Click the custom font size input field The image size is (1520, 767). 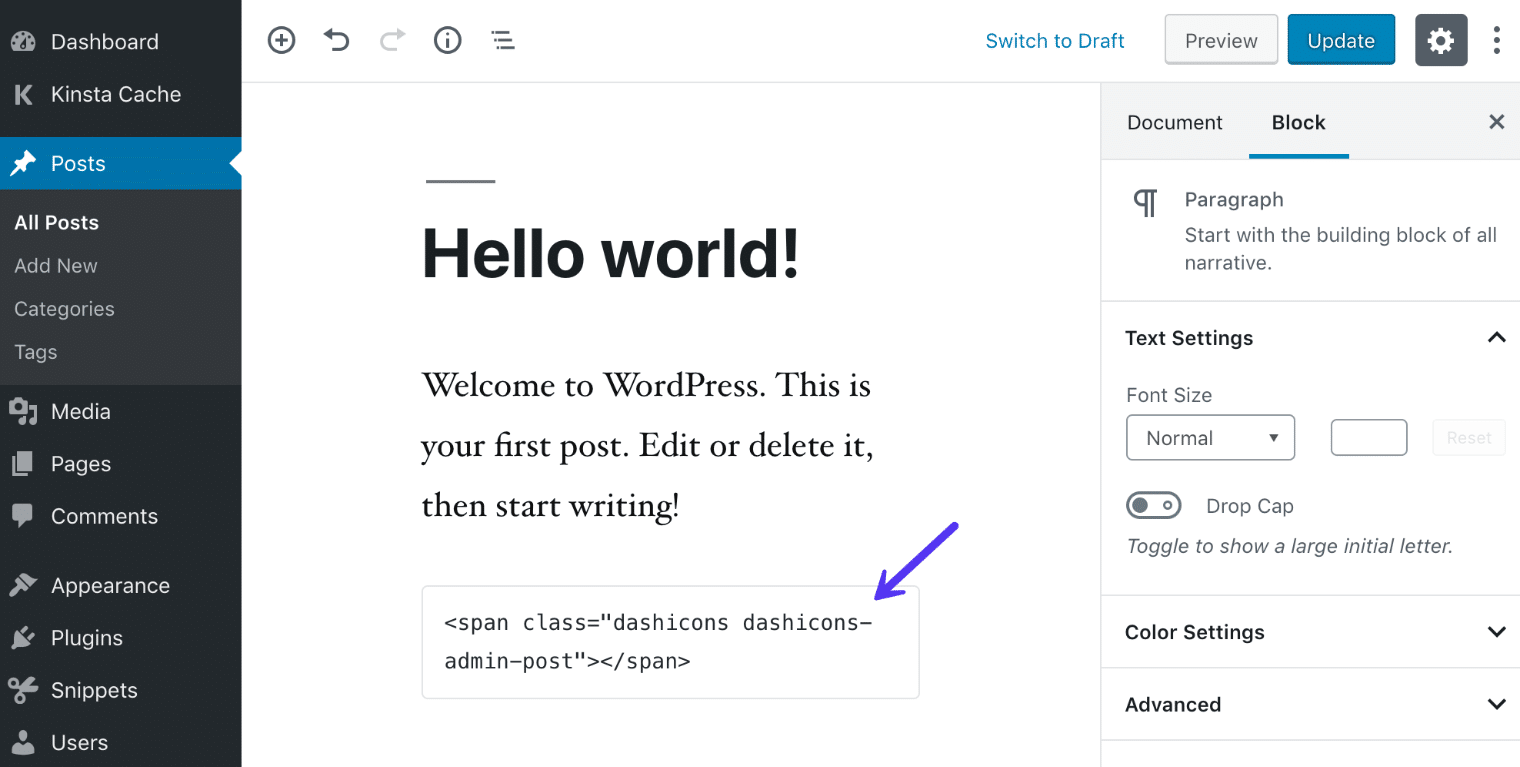1368,437
